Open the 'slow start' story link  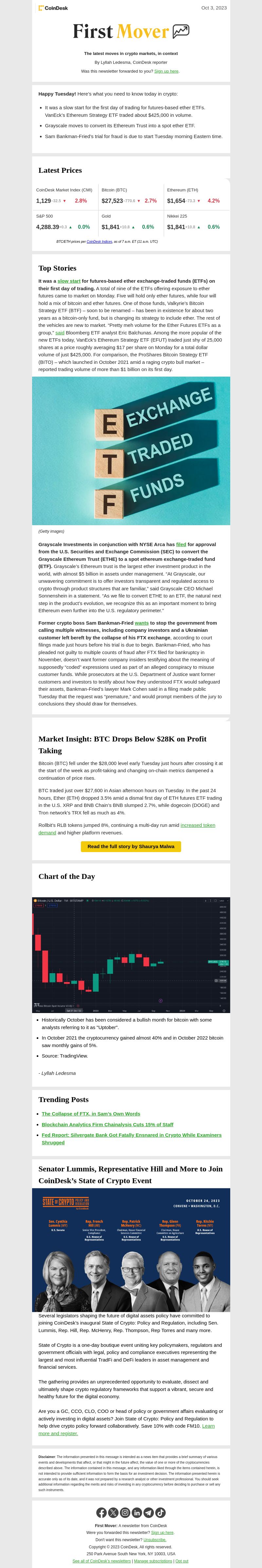(69, 281)
